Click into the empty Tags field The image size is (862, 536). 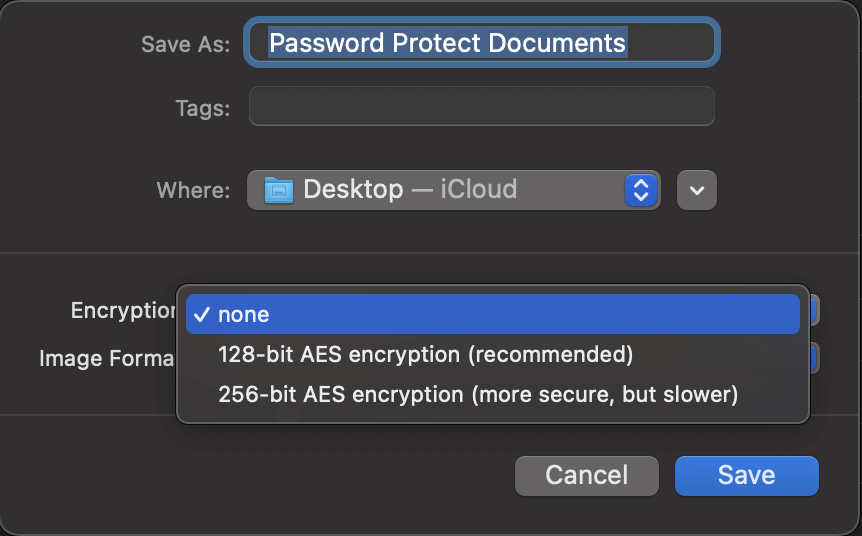[x=481, y=106]
